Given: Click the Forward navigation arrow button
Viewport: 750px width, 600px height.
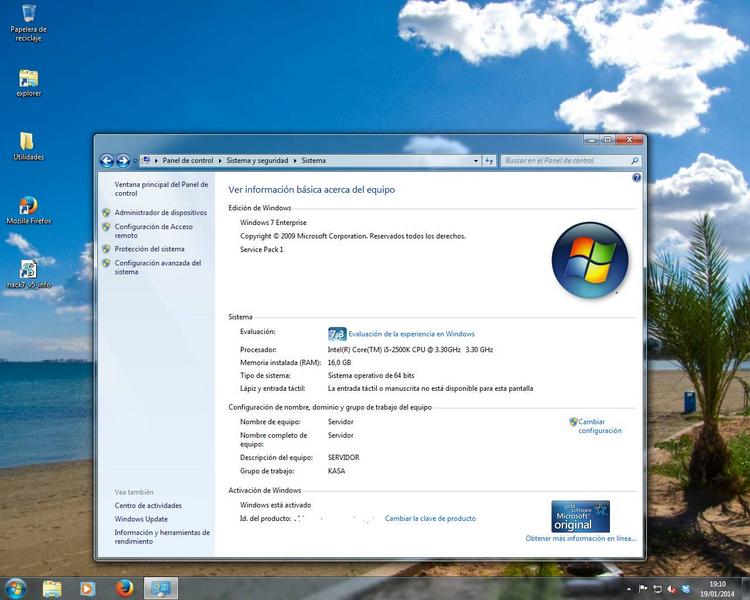Looking at the screenshot, I should [123, 160].
